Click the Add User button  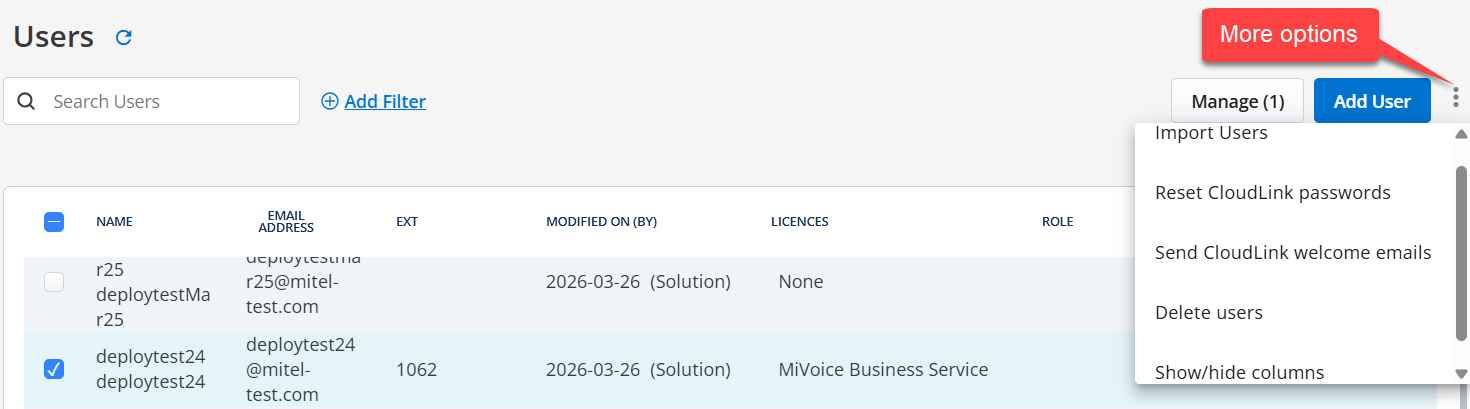pos(1372,101)
